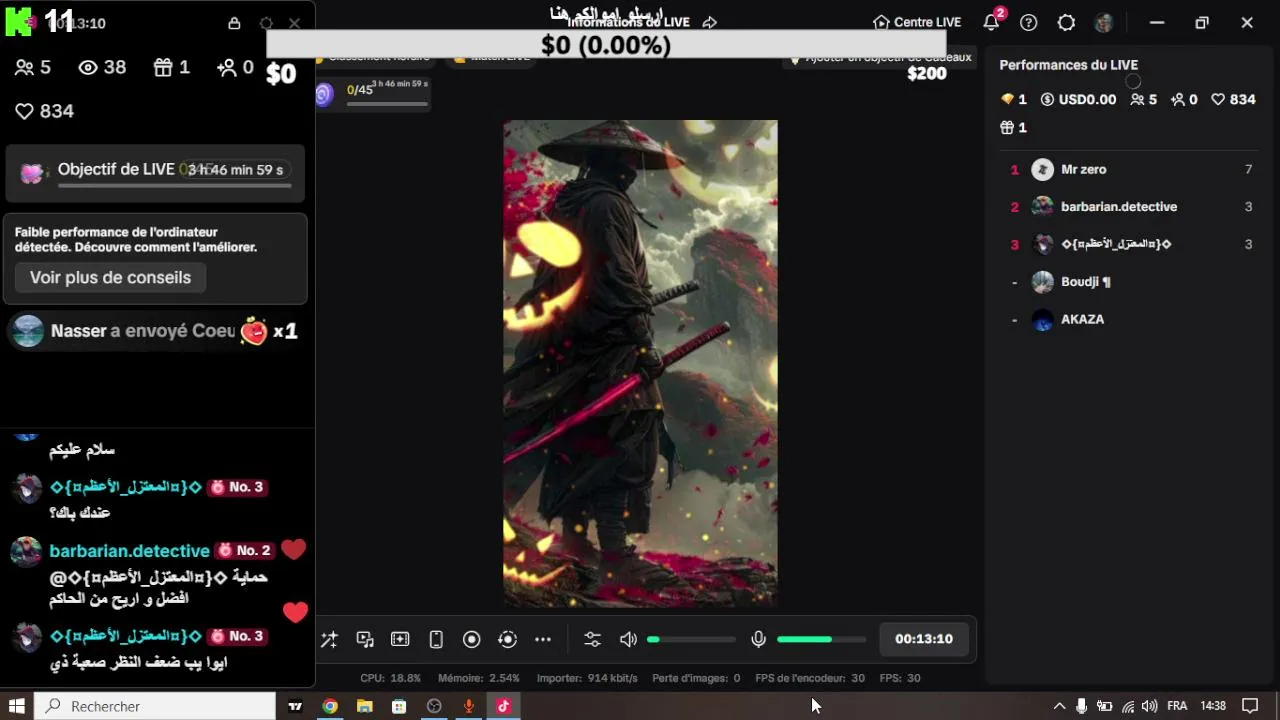1280x720 pixels.
Task: Adjust the microphone volume slider
Action: coord(821,639)
